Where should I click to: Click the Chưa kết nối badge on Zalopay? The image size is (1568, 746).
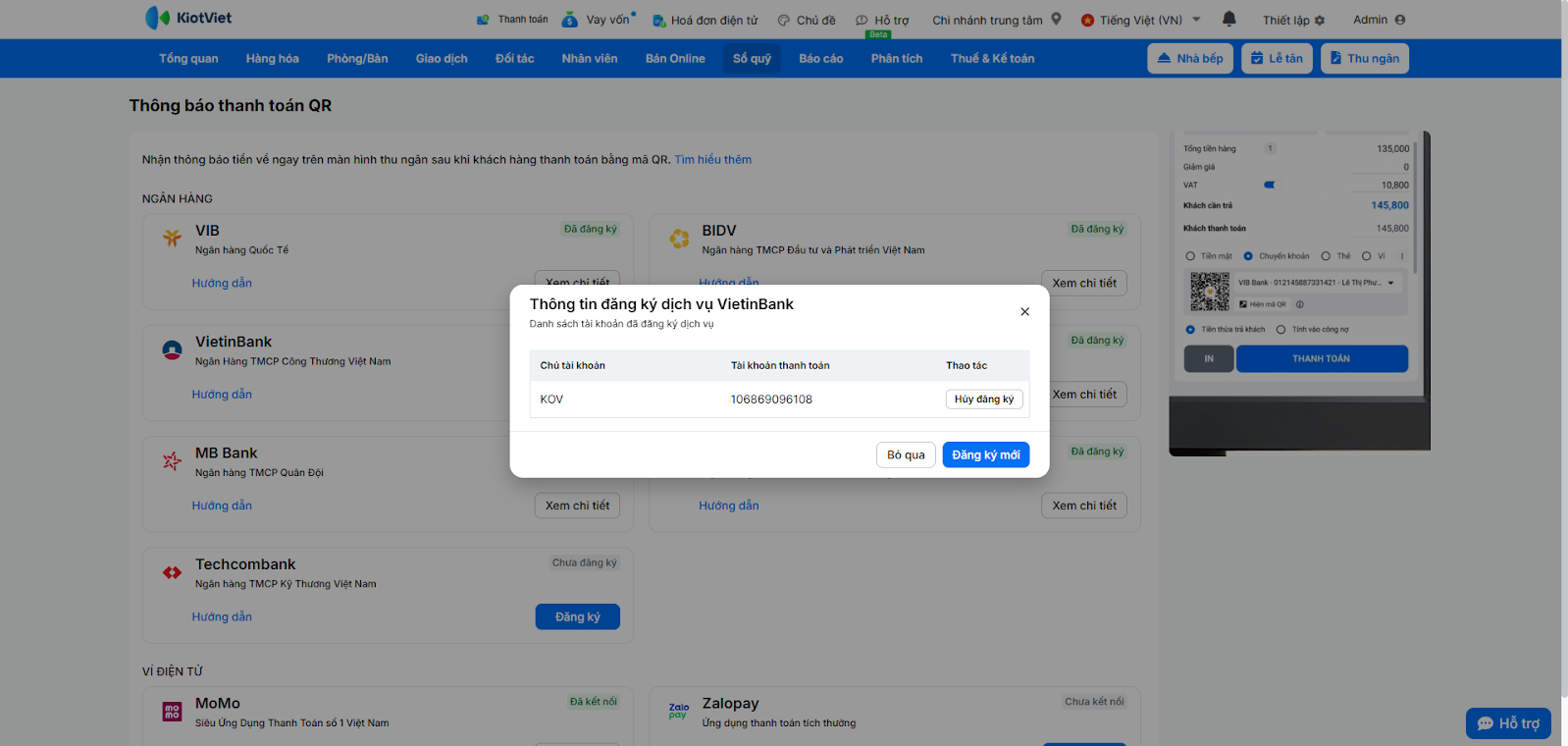point(1095,702)
